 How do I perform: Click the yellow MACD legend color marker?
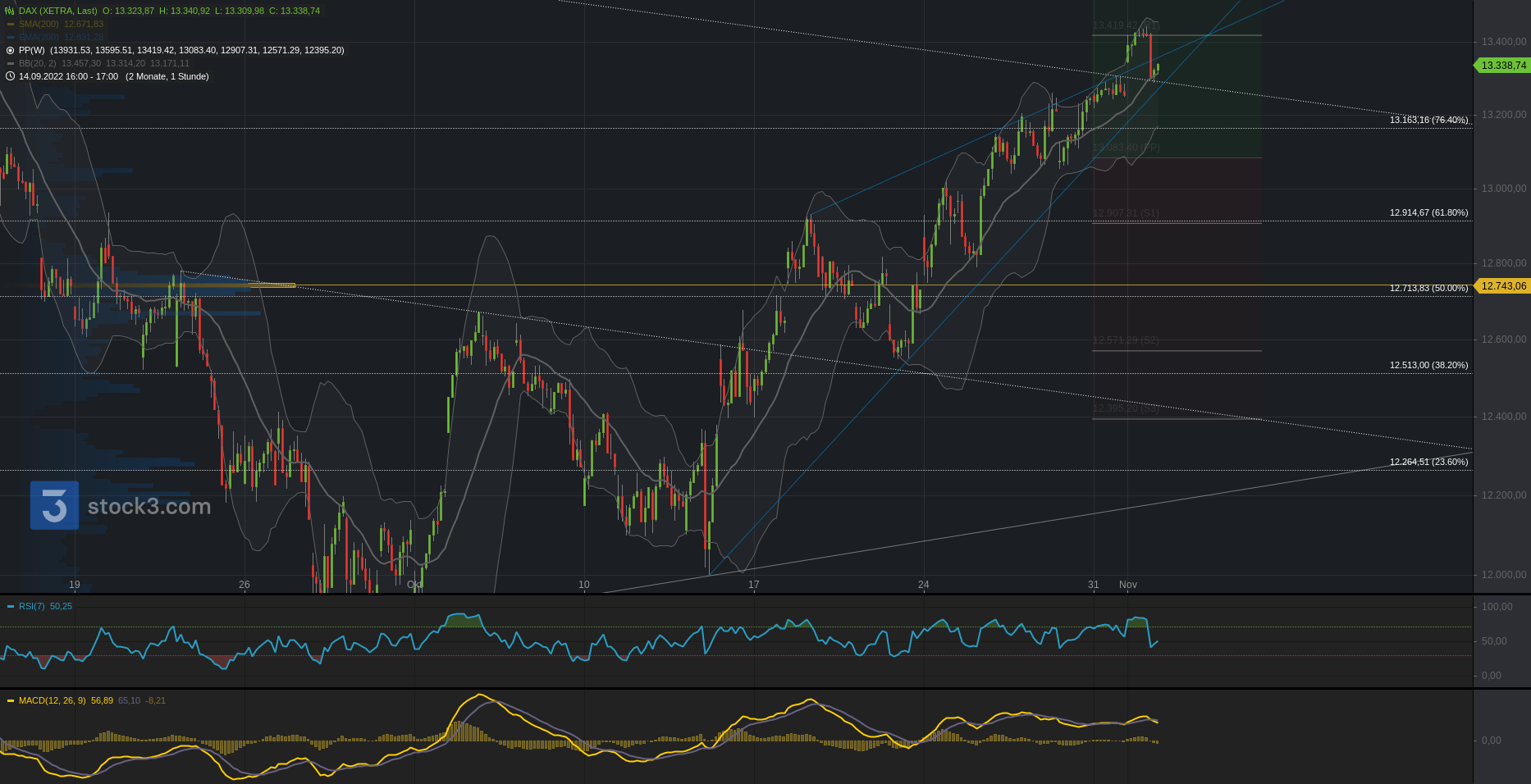[x=11, y=701]
